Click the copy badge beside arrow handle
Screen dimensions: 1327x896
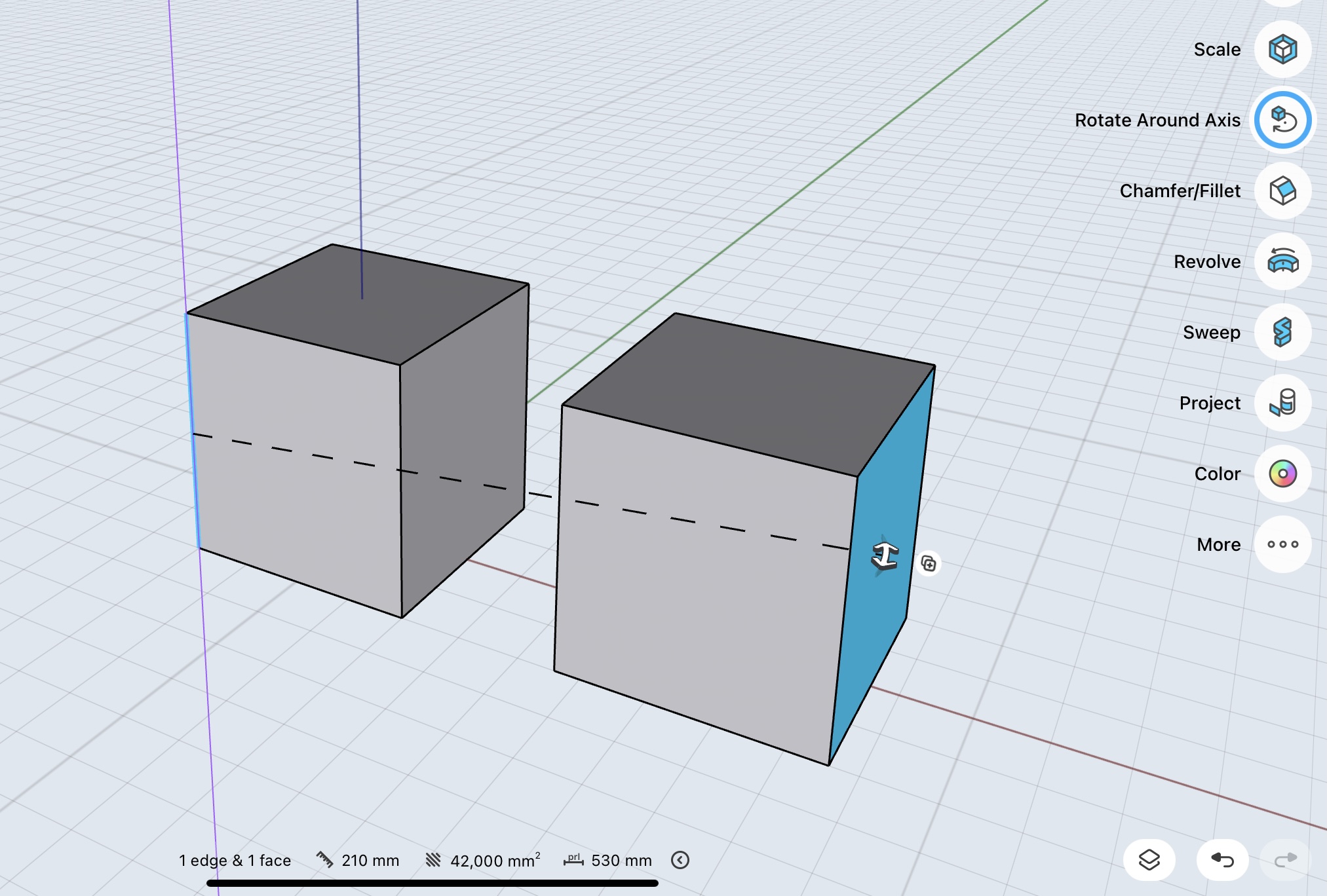tap(929, 563)
